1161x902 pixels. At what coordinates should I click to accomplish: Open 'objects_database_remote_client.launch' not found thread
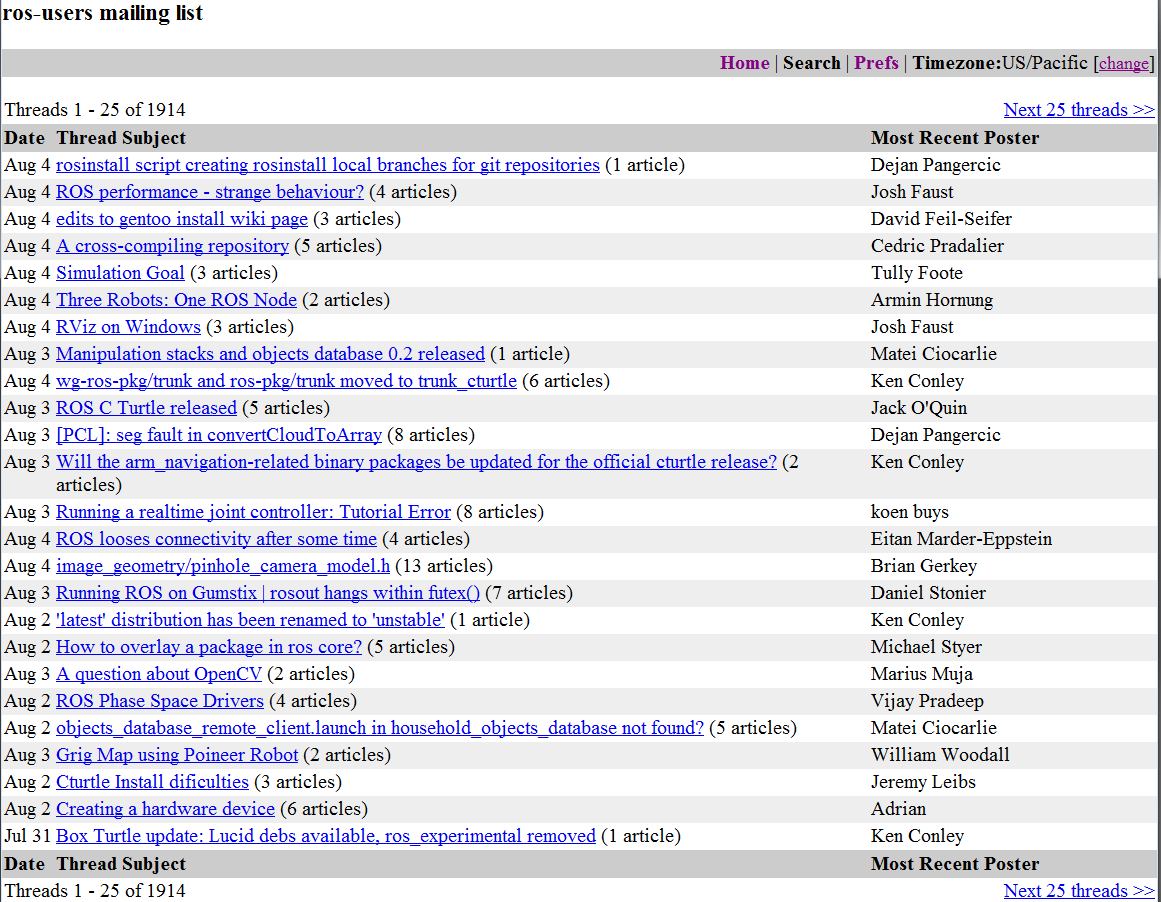379,728
